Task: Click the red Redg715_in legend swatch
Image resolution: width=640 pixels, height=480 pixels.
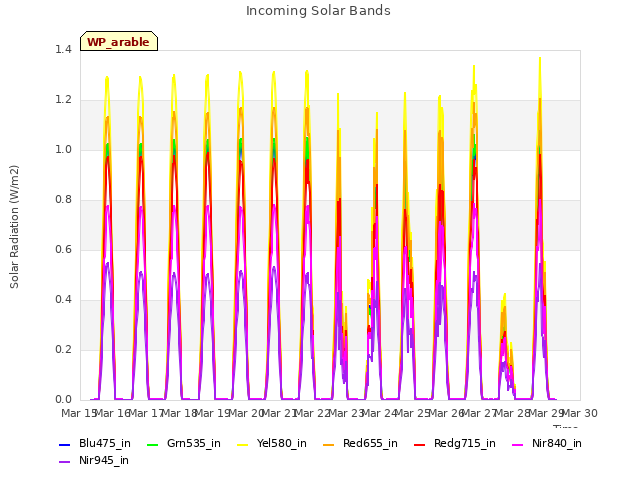Action: pos(420,444)
